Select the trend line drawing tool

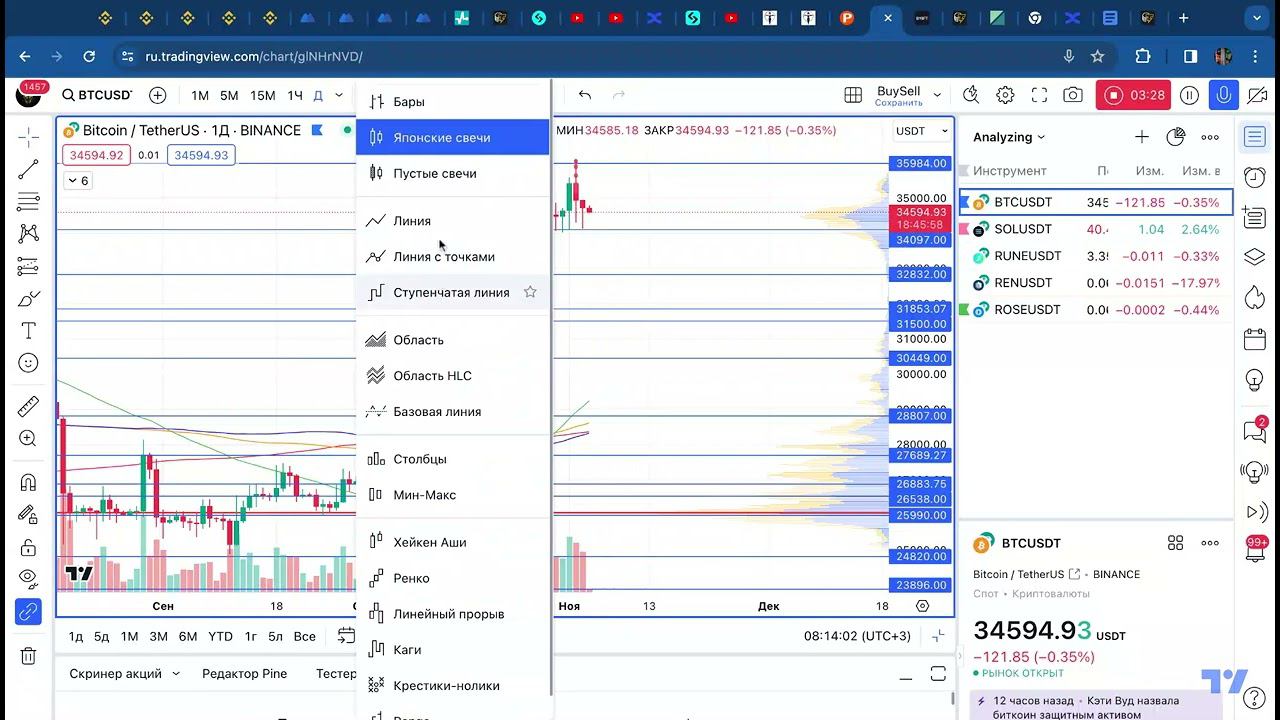coord(28,169)
